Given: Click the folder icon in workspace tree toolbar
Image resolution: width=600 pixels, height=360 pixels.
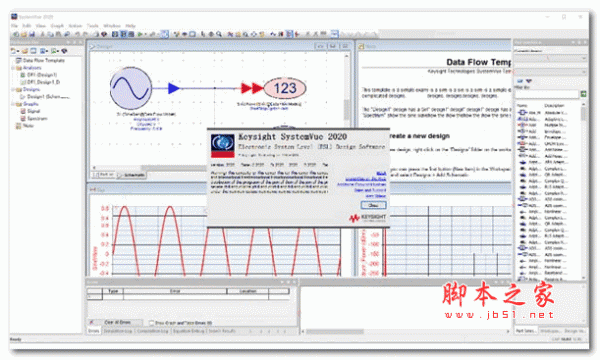Looking at the screenshot, I should pyautogui.click(x=24, y=50).
